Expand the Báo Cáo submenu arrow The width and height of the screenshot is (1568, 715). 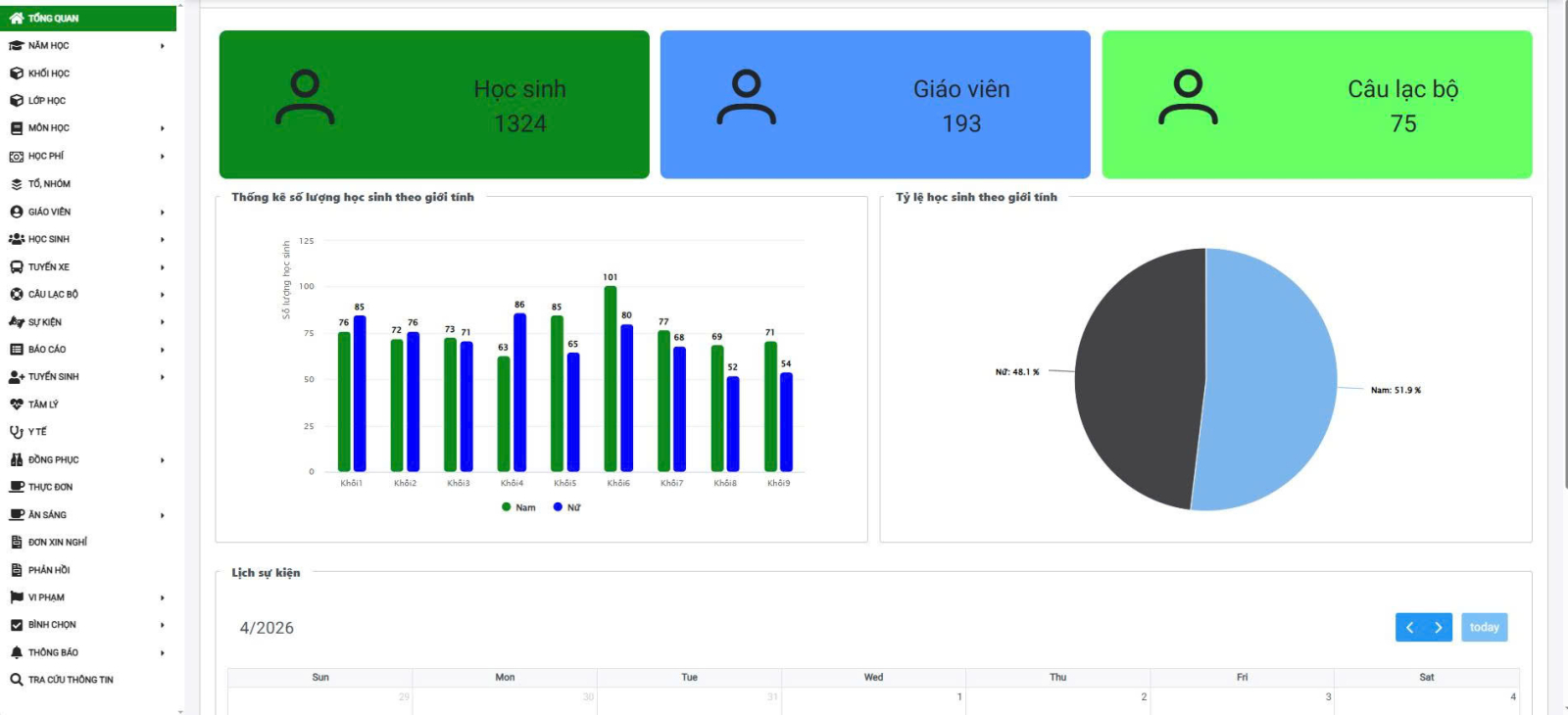coord(163,350)
